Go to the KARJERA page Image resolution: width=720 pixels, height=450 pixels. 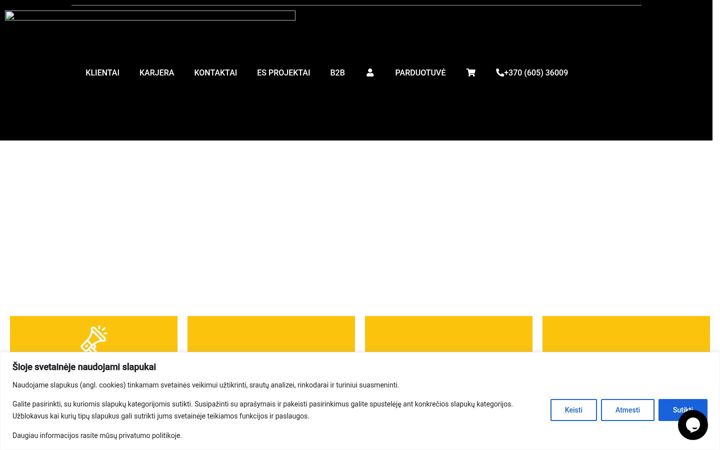click(157, 73)
